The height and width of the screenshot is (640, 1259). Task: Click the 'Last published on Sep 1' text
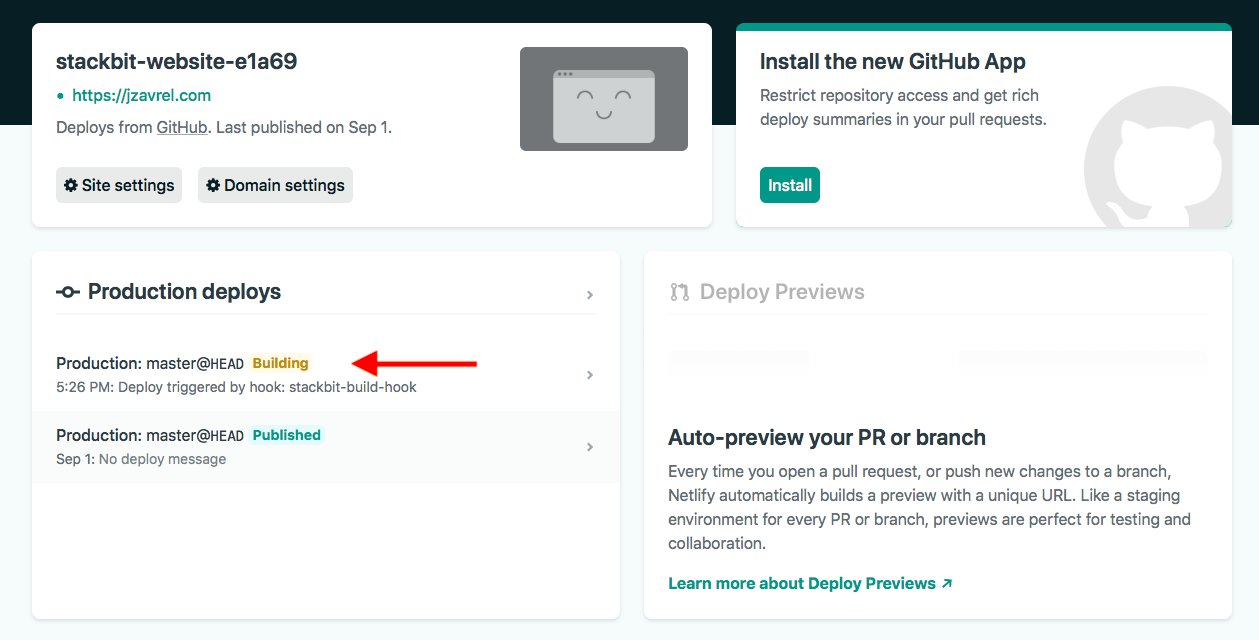click(x=303, y=128)
